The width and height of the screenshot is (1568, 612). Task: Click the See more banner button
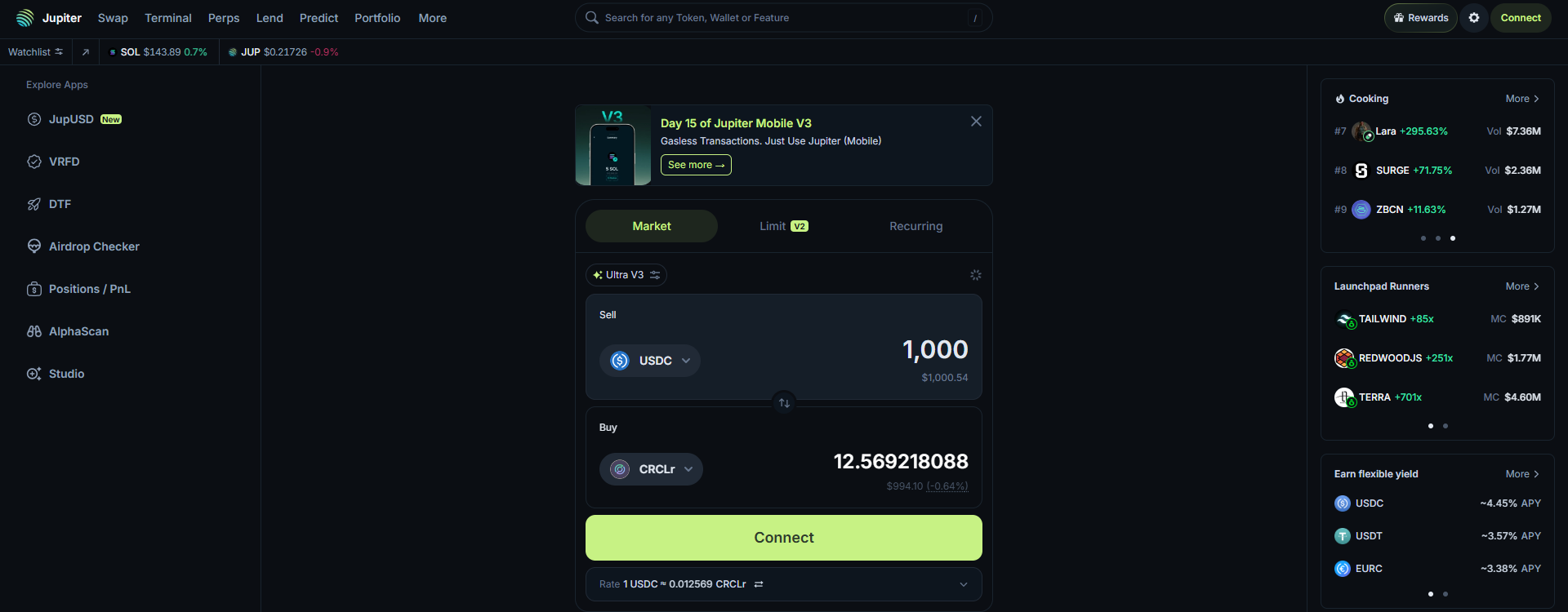(696, 165)
